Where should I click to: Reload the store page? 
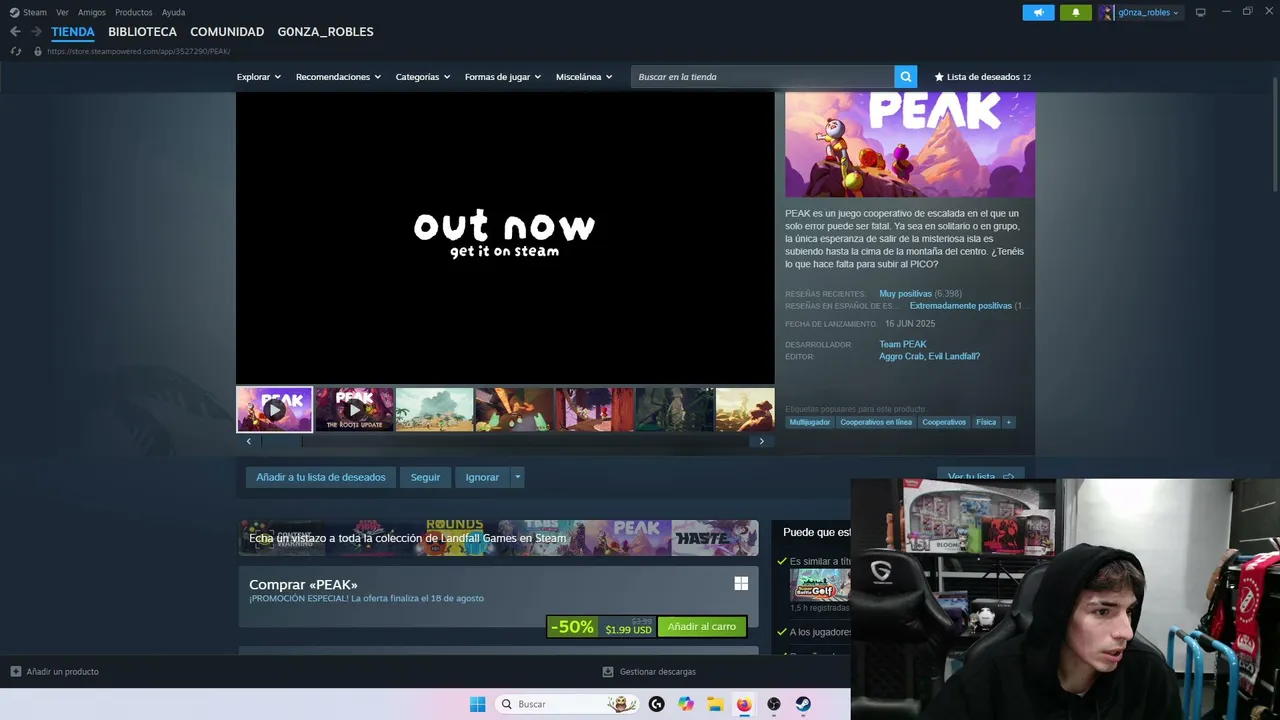coord(16,51)
